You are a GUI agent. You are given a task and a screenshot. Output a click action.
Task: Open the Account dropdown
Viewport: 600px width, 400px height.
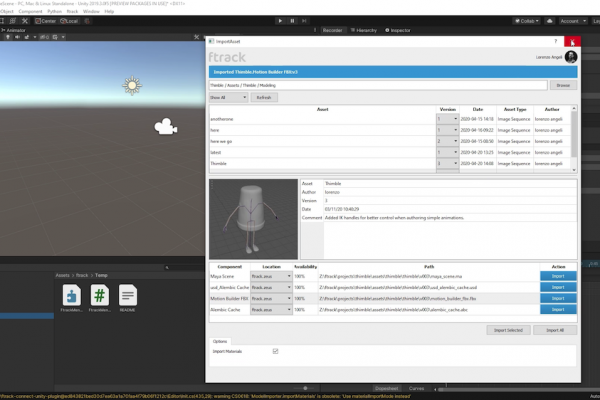(573, 21)
